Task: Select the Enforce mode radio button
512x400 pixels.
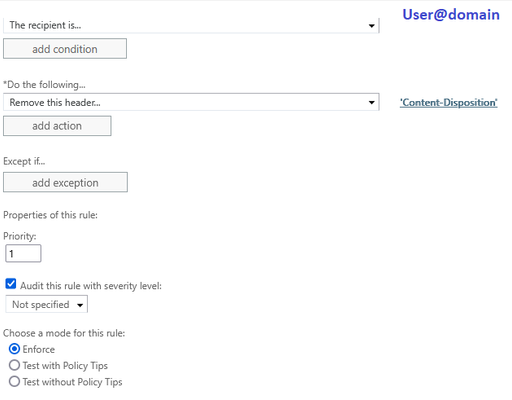Action: coord(14,349)
